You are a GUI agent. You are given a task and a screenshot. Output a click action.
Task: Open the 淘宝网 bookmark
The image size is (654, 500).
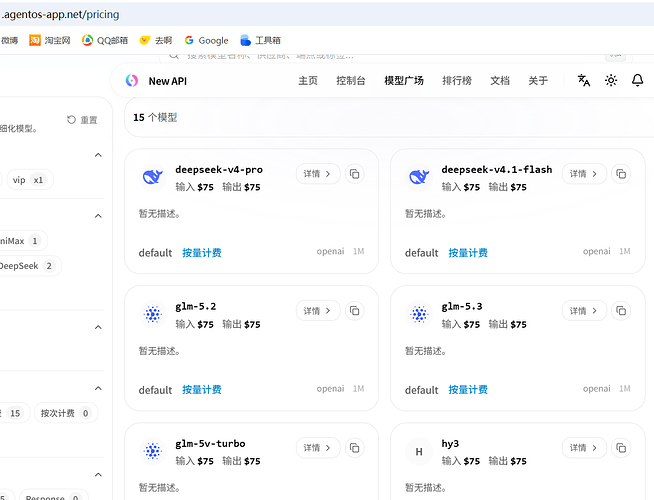[50, 40]
